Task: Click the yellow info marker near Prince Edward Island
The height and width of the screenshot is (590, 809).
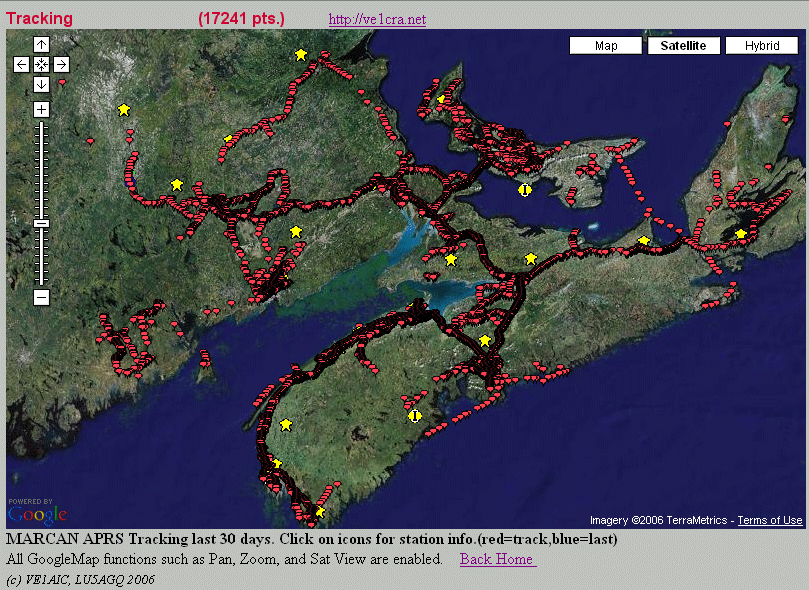Action: (525, 190)
